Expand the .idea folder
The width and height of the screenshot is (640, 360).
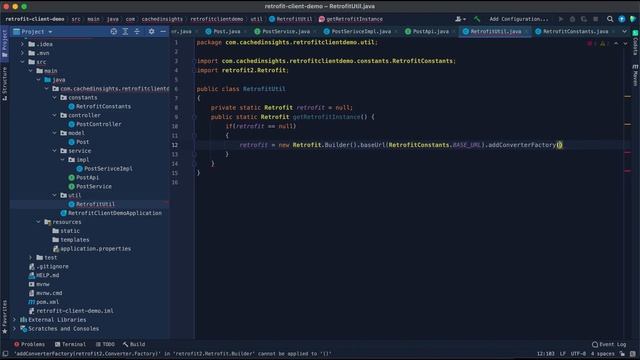[22, 44]
